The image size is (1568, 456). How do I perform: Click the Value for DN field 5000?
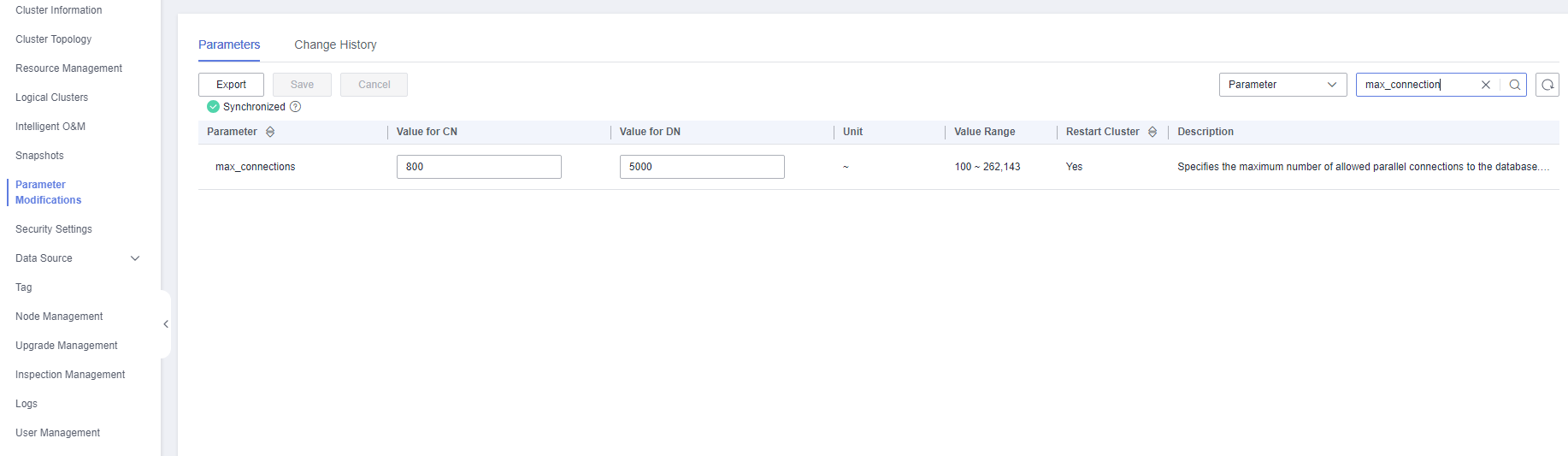point(702,167)
